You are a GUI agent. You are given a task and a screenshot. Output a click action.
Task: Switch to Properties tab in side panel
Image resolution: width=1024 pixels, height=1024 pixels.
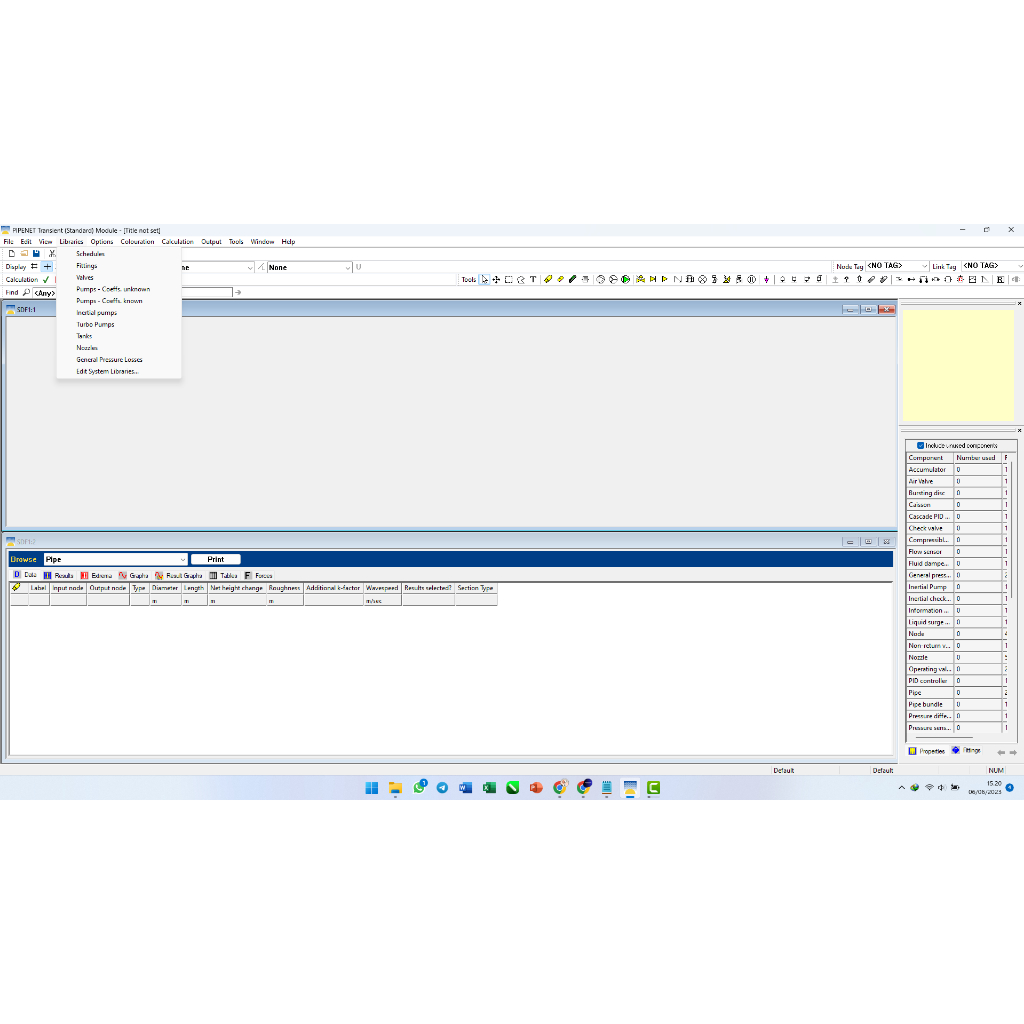pos(927,751)
